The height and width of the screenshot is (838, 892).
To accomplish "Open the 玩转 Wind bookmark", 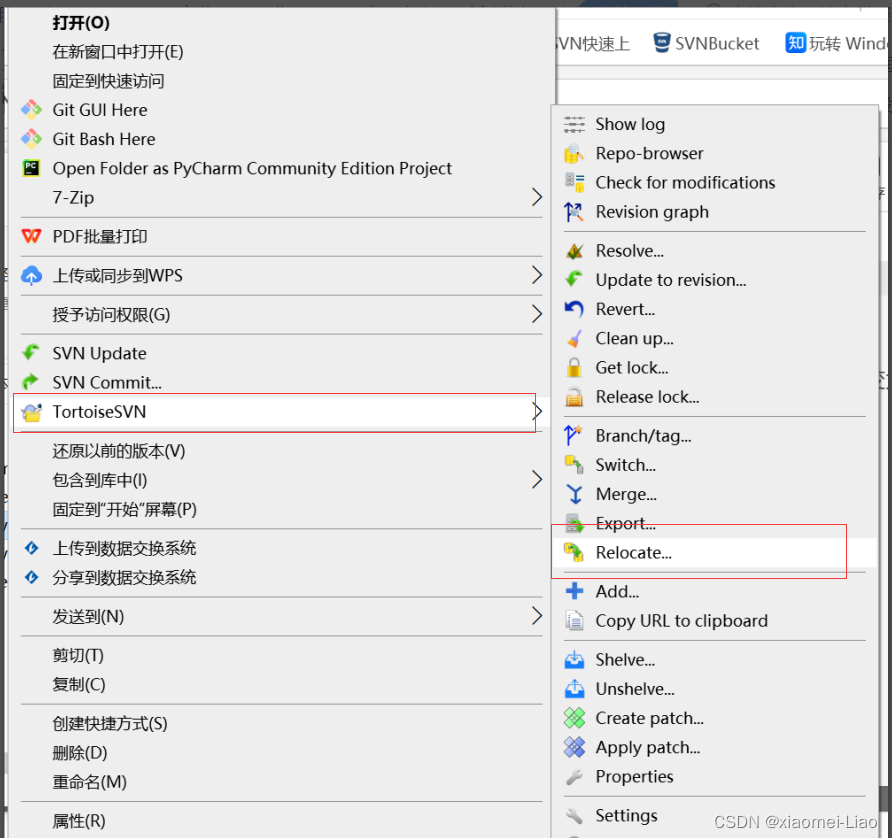I will tap(836, 43).
